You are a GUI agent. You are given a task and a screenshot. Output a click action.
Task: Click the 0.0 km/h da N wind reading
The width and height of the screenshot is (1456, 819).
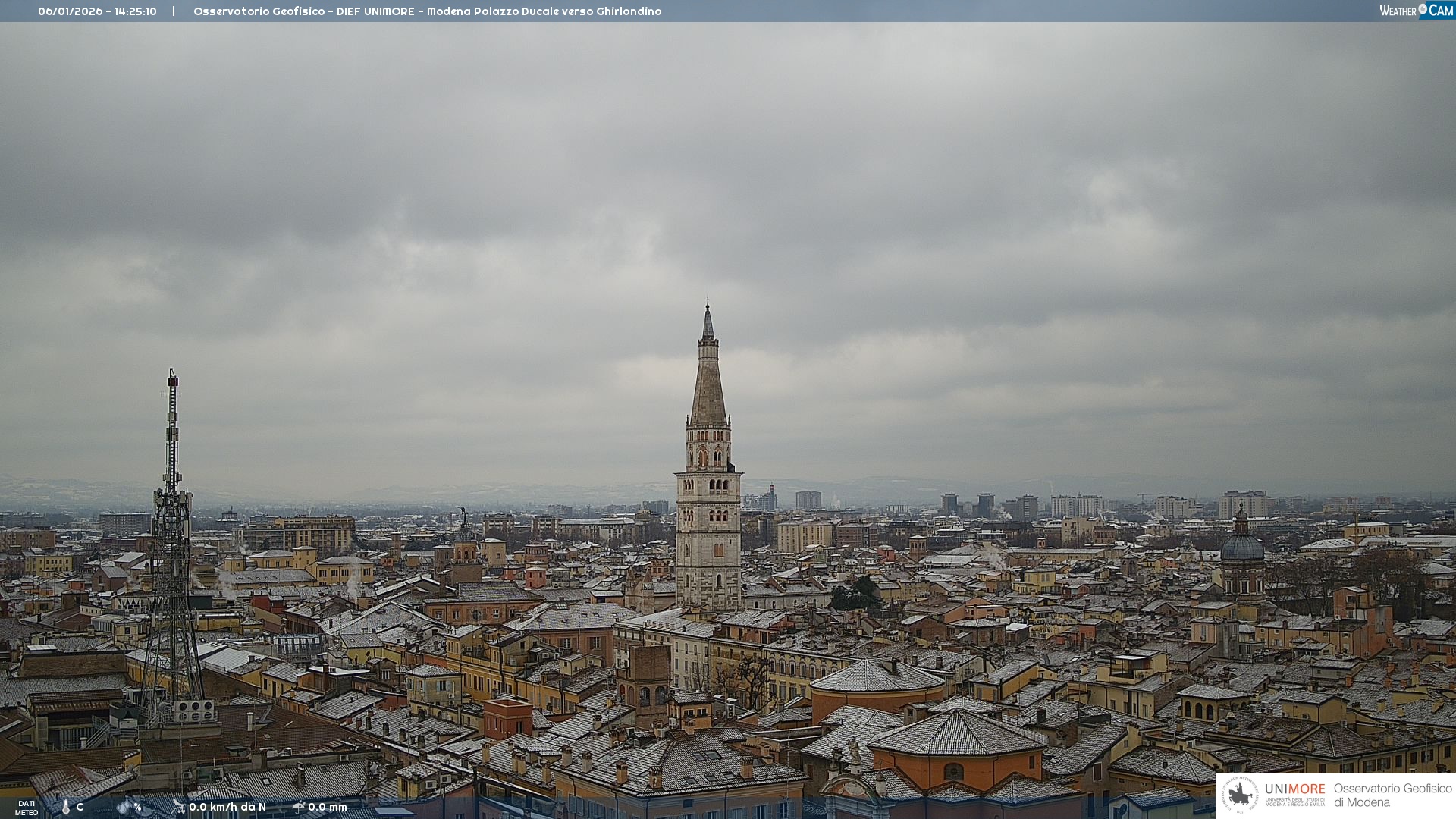227,807
